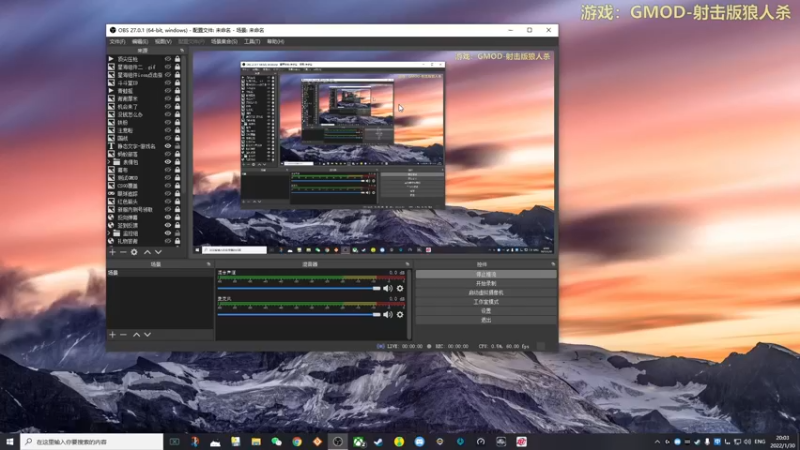Toggle the eye icon of 礼物答谢 source
This screenshot has height=450, width=800.
(x=168, y=241)
